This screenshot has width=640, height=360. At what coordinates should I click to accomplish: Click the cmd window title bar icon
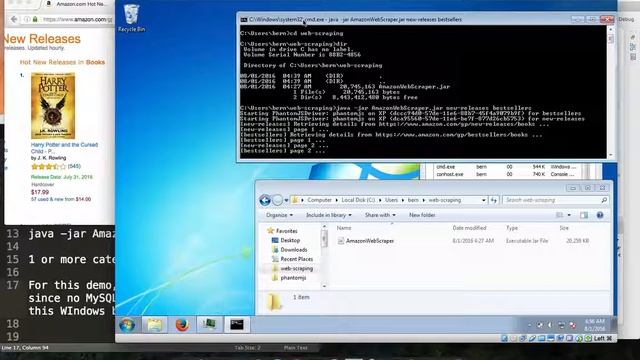tap(244, 20)
